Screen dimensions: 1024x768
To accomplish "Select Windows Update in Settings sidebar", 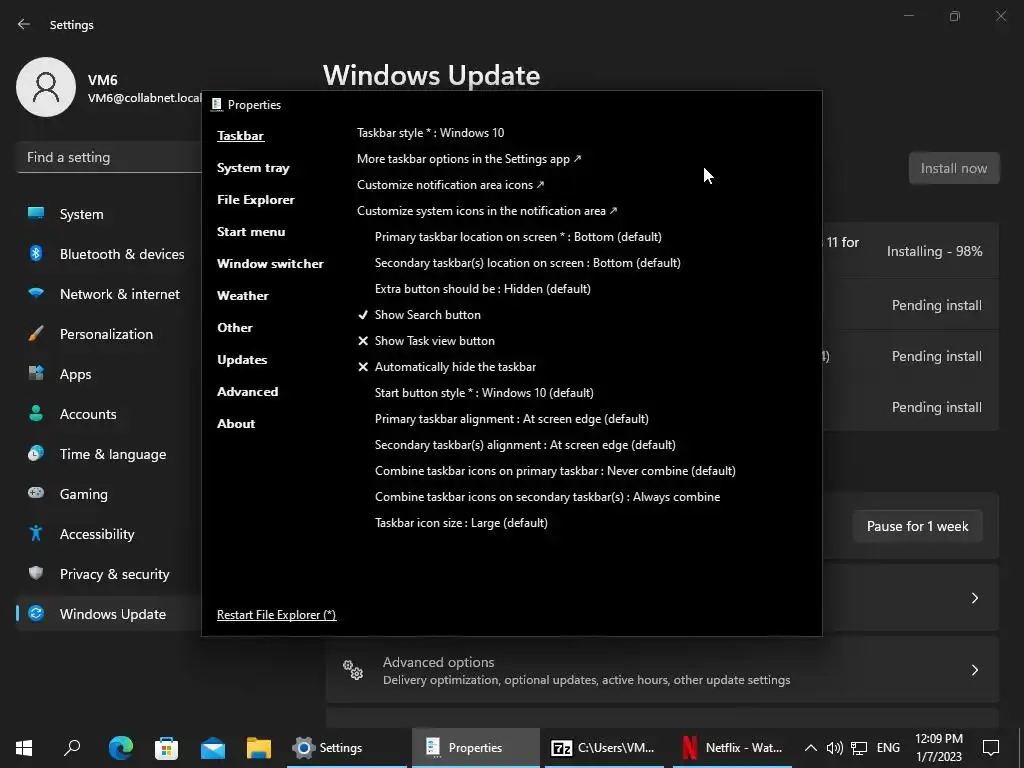I will pos(108,614).
